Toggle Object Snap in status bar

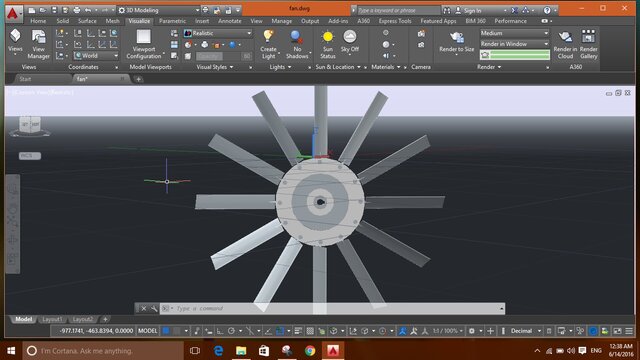(x=280, y=331)
